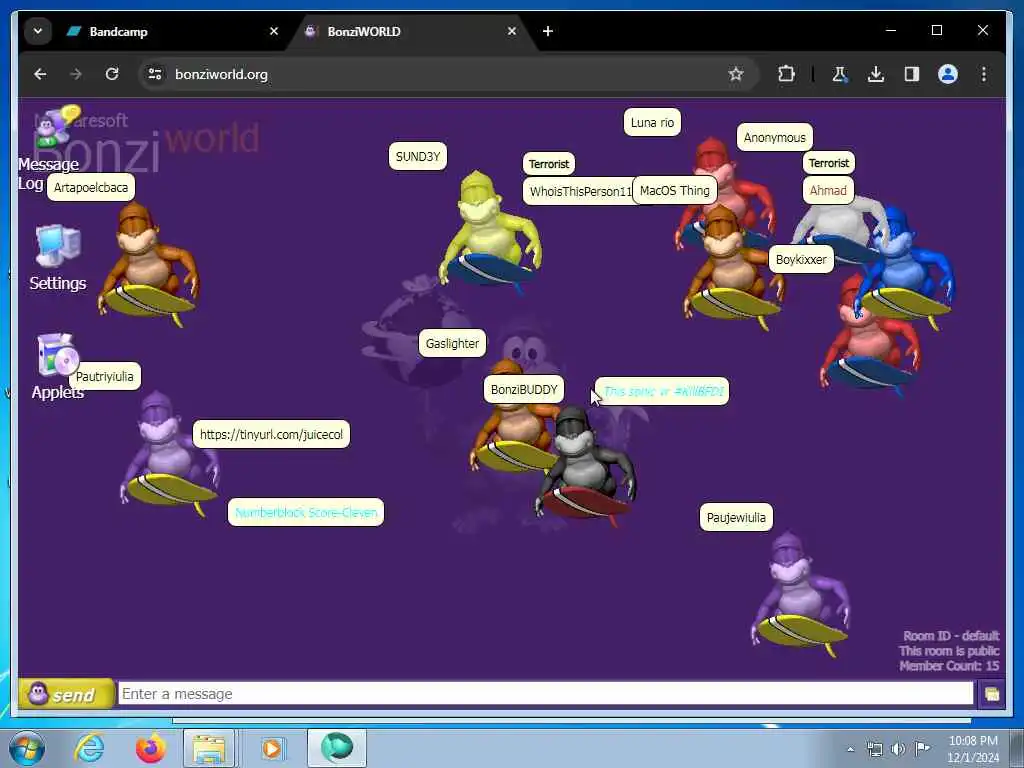Viewport: 1024px width, 768px height.
Task: Click the yellow icon right of message box
Action: click(x=991, y=694)
